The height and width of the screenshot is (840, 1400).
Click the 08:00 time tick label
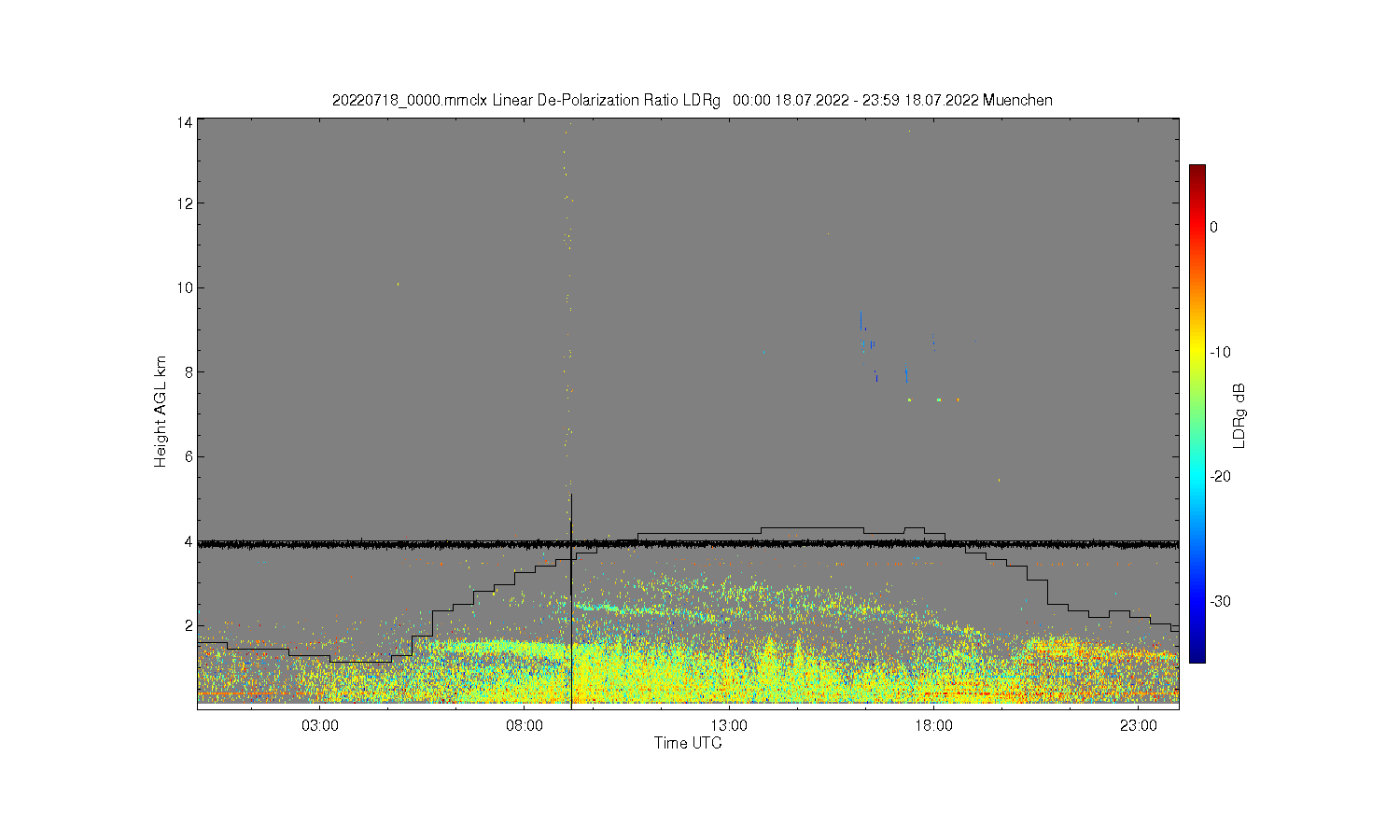pos(525,725)
